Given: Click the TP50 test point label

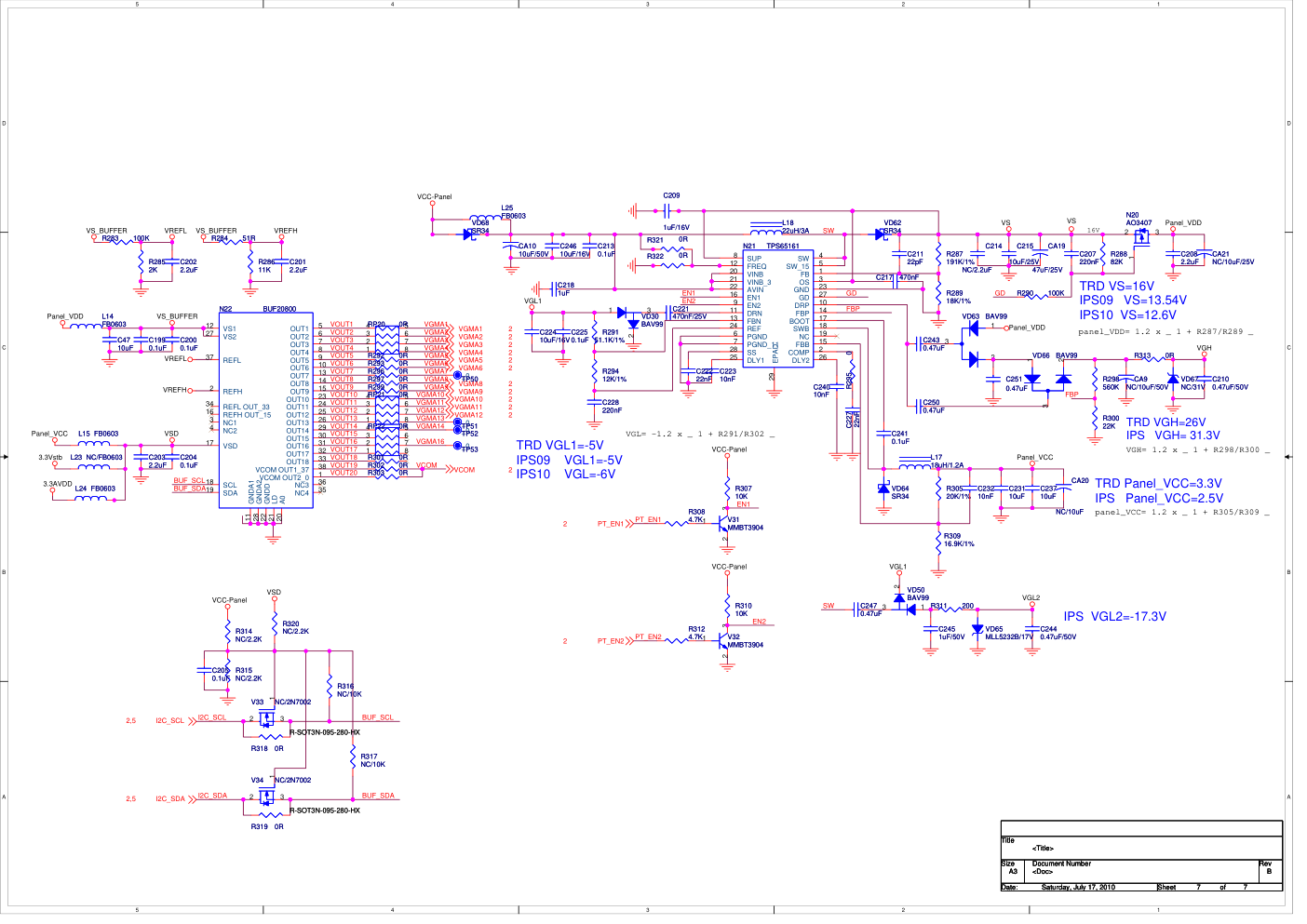Looking at the screenshot, I should coord(470,379).
